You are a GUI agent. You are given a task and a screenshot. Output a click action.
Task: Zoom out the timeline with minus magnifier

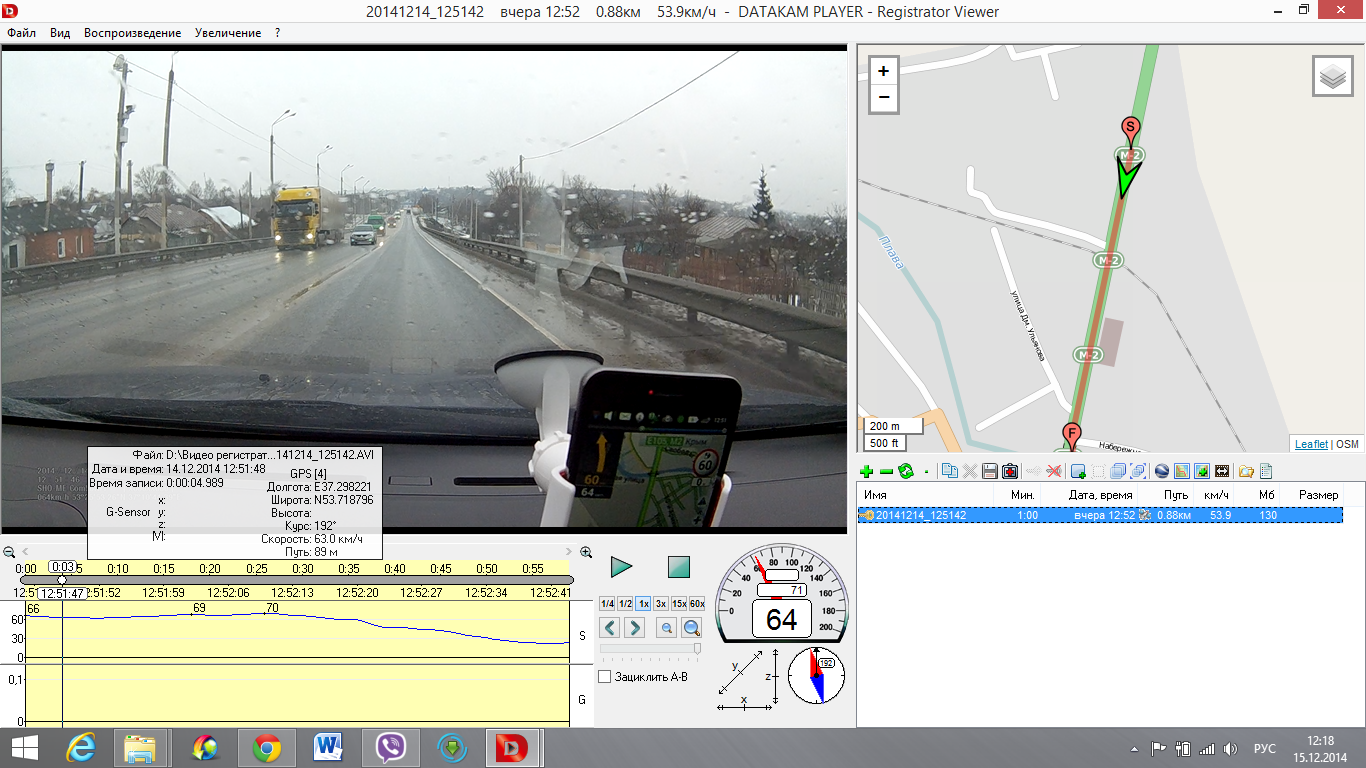point(10,552)
